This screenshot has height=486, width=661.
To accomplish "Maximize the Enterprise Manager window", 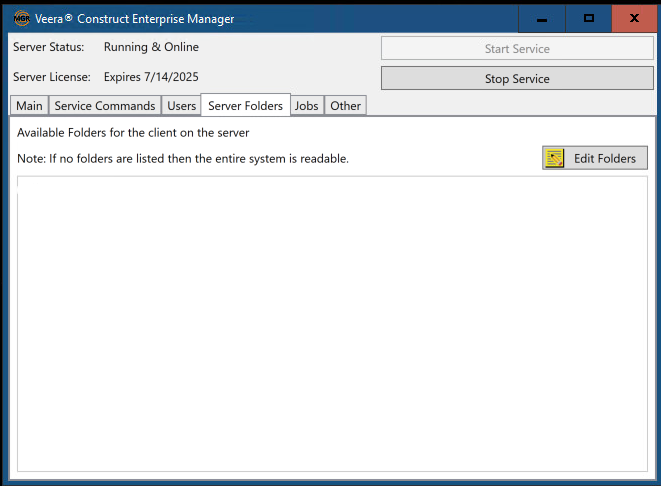I will pos(588,19).
